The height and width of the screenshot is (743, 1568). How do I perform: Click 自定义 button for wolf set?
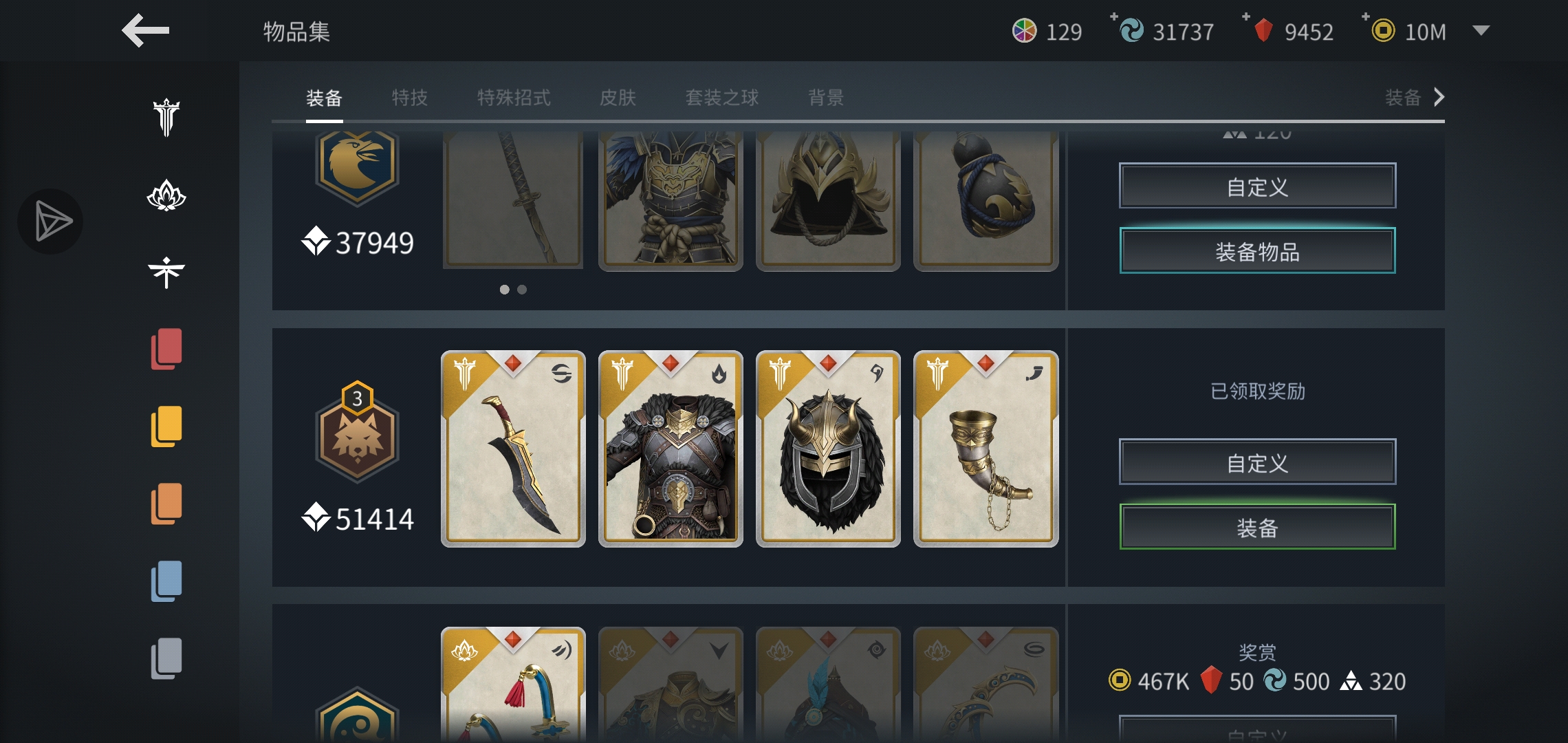pos(1257,462)
